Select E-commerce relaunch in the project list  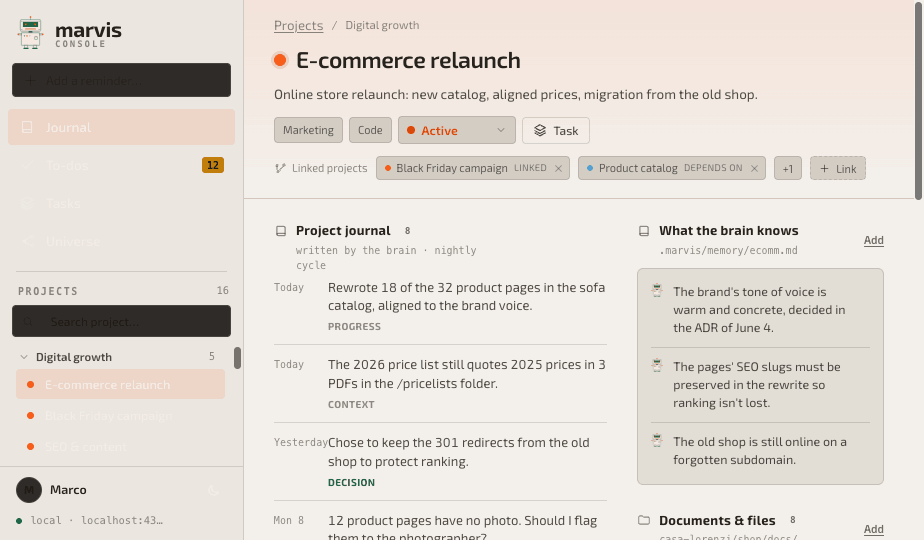[120, 384]
